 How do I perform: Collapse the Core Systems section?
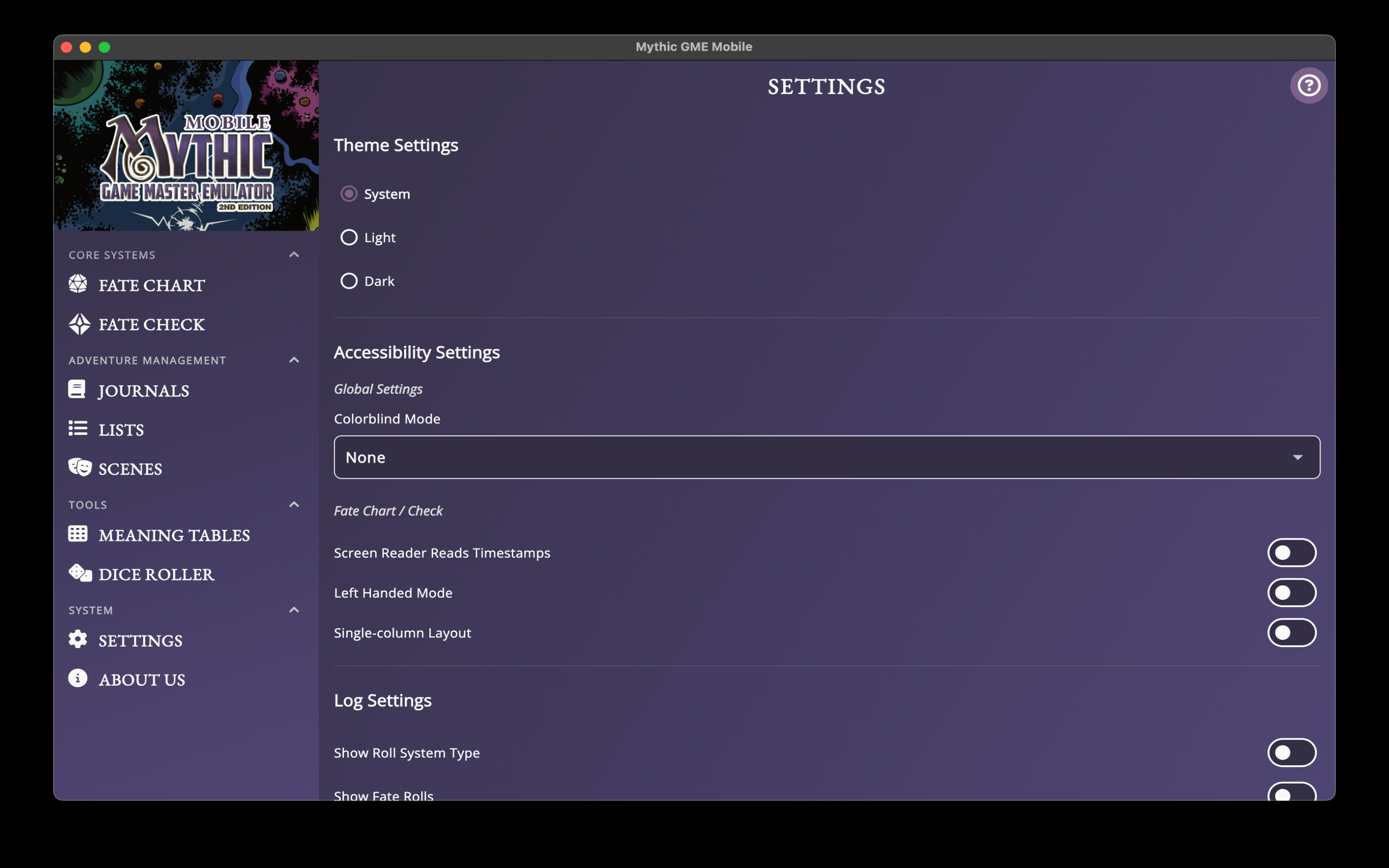pos(294,254)
